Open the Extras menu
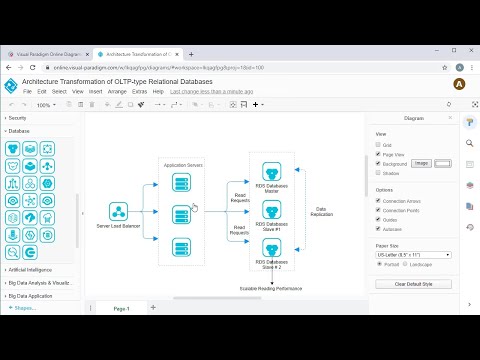 click(139, 91)
